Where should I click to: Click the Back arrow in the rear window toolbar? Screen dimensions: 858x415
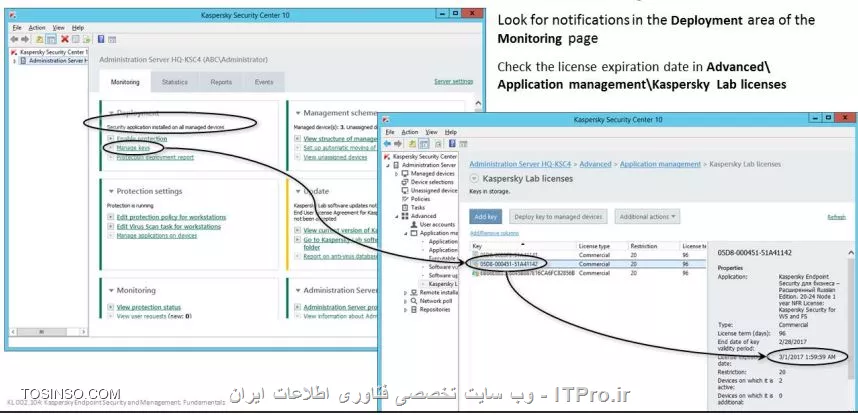(14, 39)
